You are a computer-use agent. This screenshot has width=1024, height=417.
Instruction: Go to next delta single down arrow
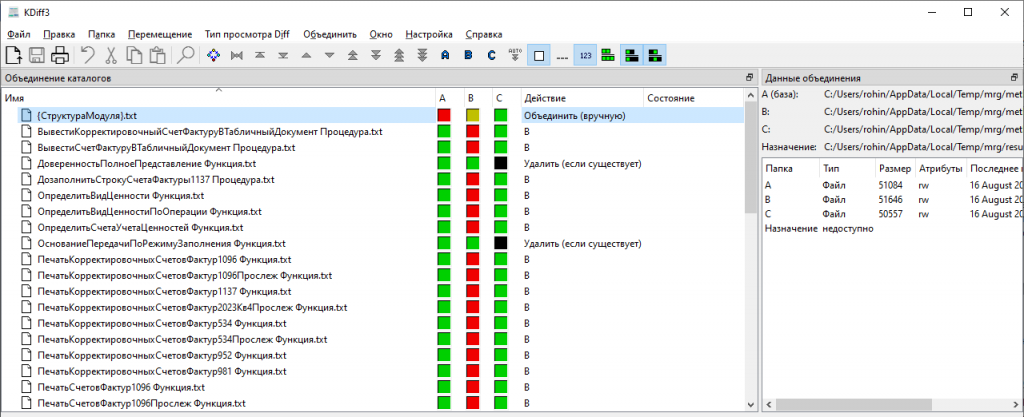click(x=330, y=55)
